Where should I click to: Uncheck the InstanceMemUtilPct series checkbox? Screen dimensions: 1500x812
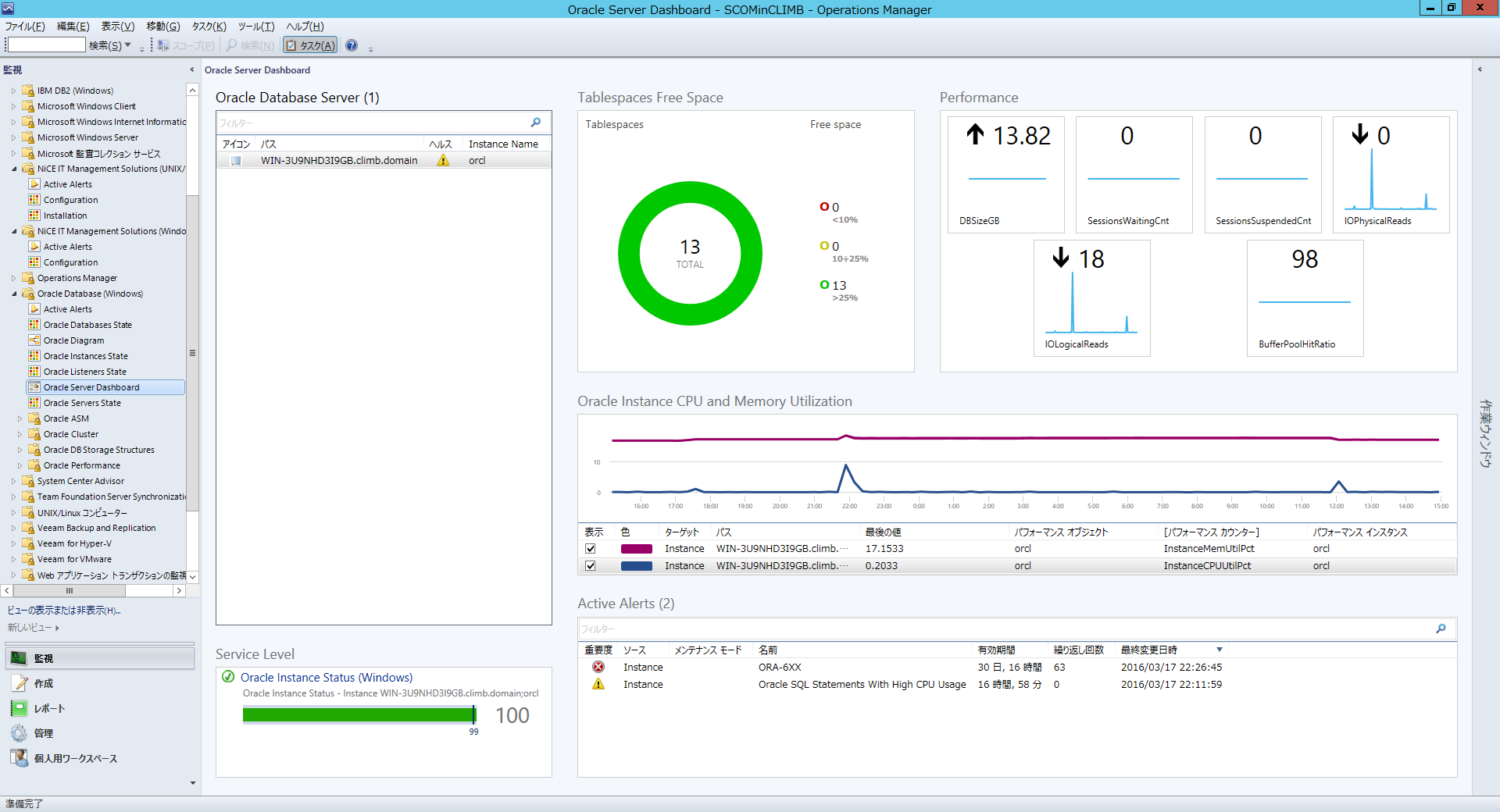click(x=591, y=549)
